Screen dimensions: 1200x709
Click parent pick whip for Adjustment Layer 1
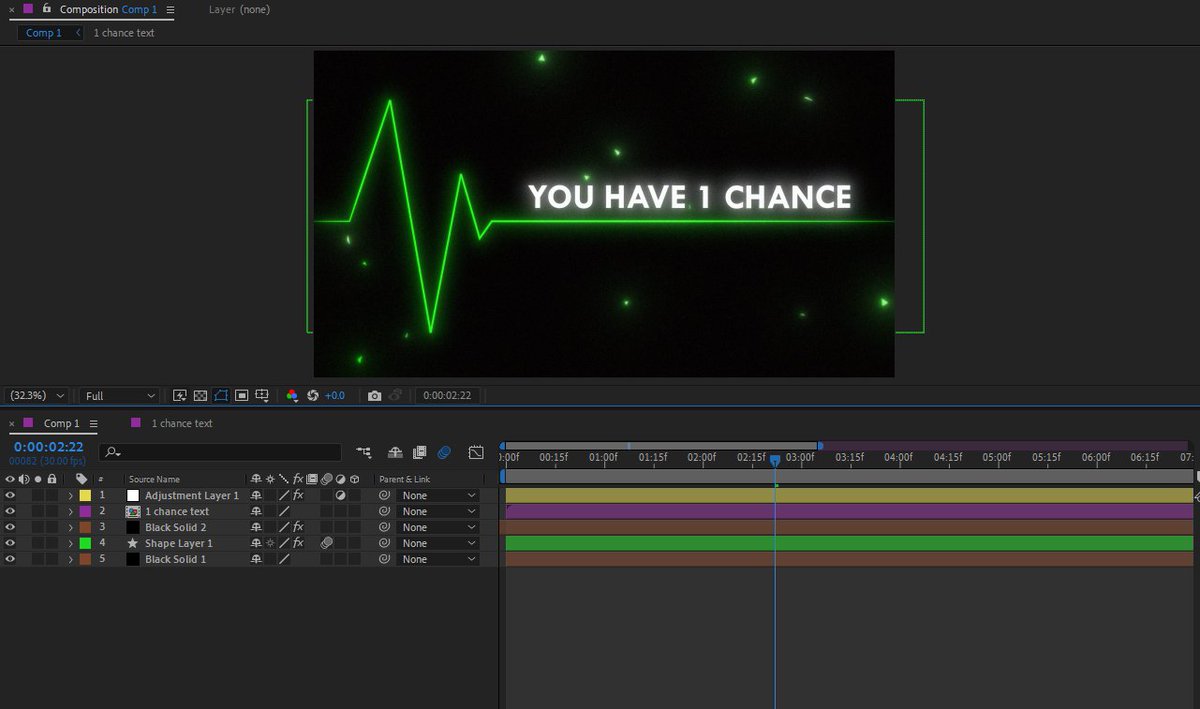point(384,496)
